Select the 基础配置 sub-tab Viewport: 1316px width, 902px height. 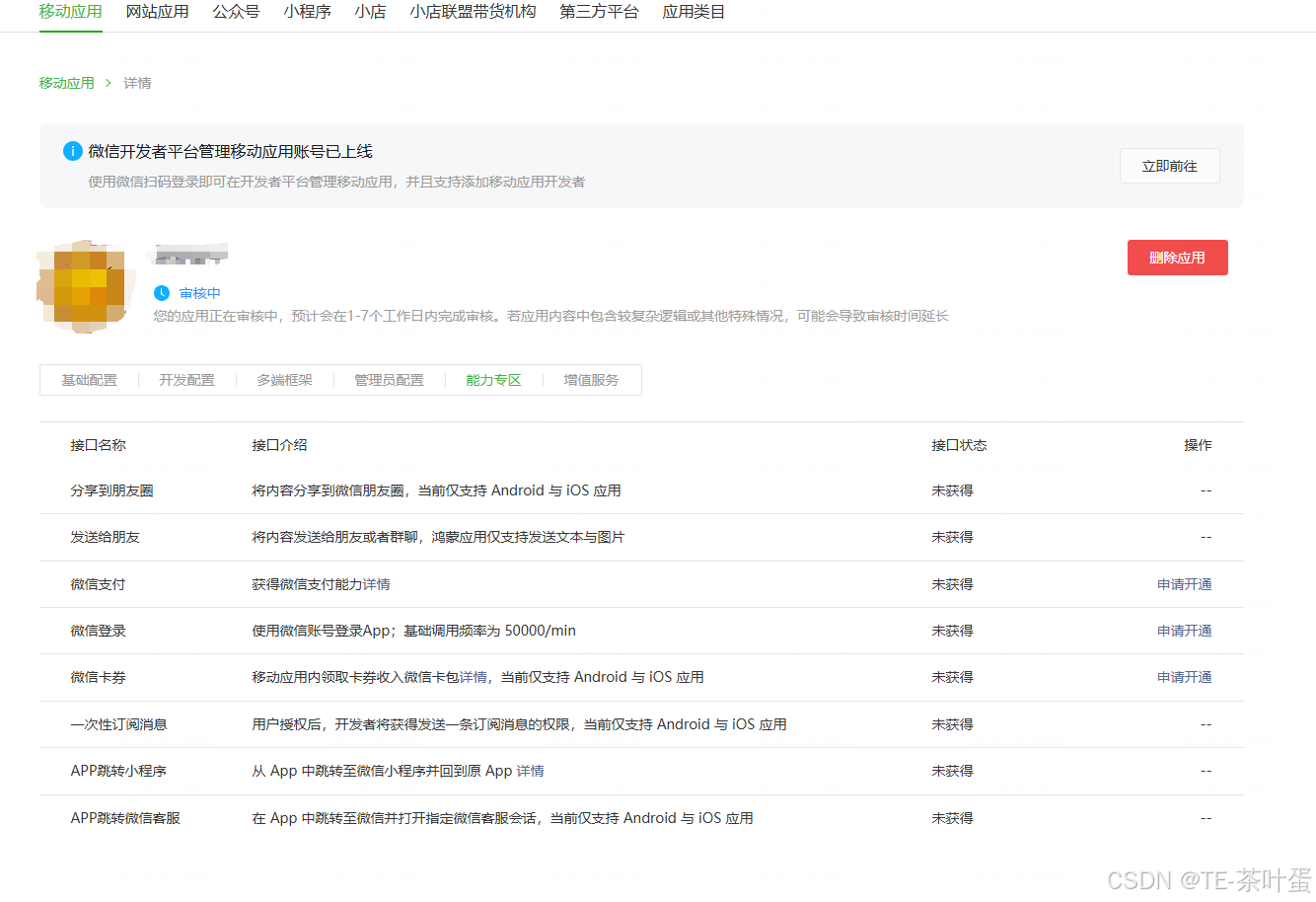[90, 380]
